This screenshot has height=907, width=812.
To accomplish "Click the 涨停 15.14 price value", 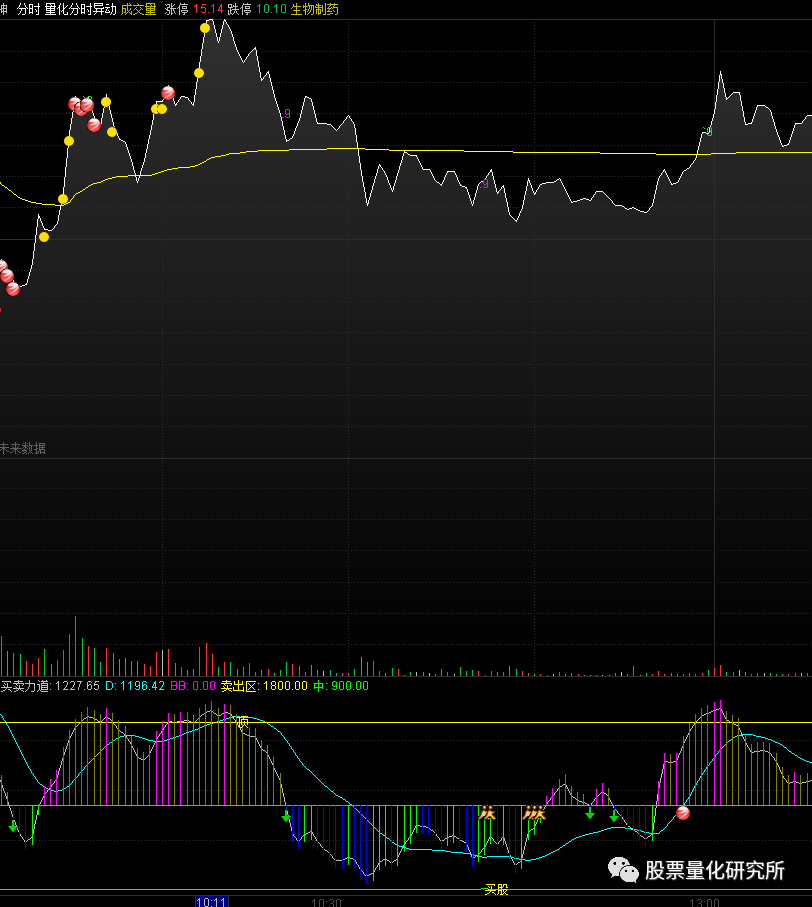I will (194, 9).
